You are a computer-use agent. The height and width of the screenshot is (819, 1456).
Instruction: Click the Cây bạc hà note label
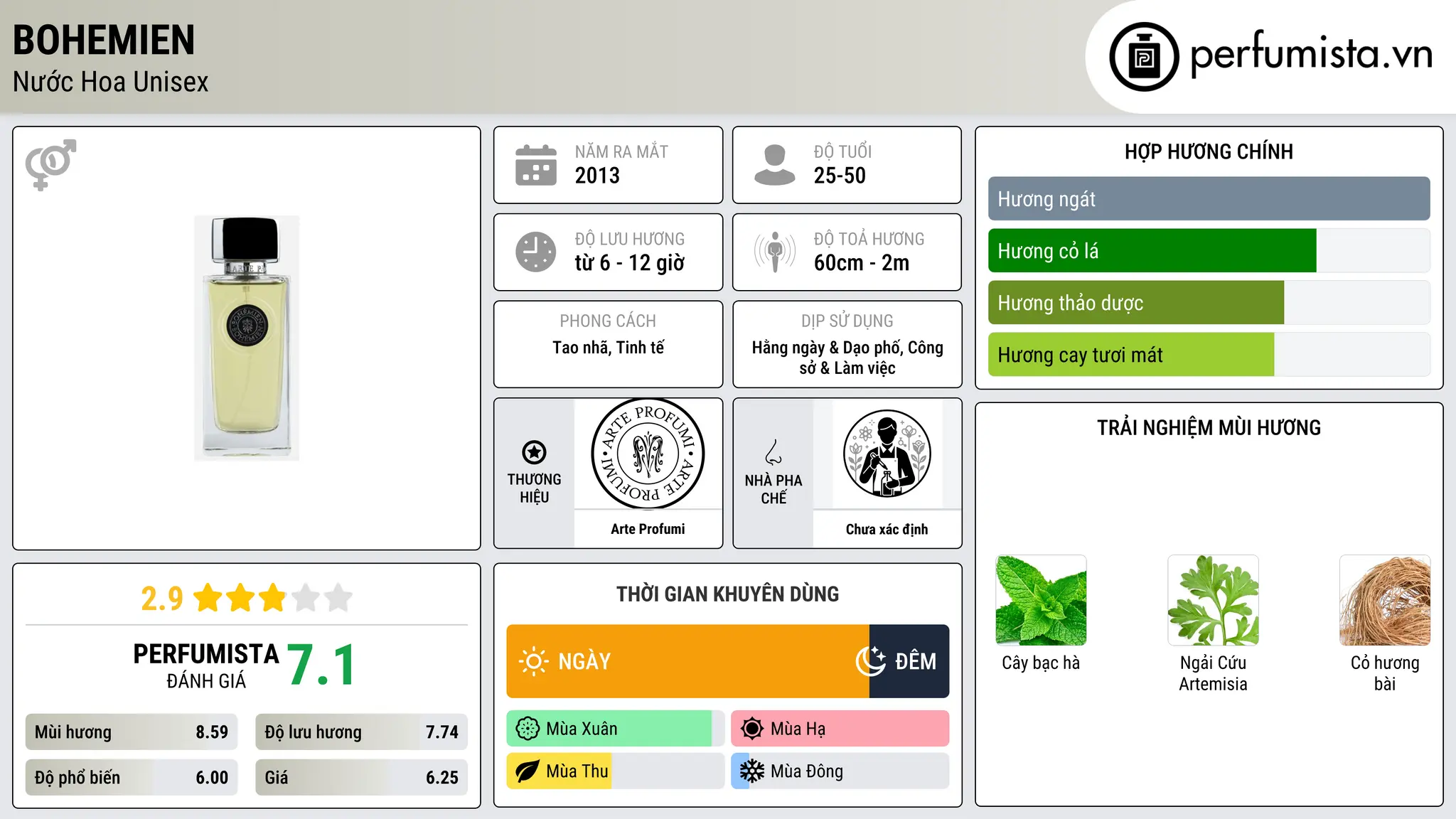pos(1041,663)
